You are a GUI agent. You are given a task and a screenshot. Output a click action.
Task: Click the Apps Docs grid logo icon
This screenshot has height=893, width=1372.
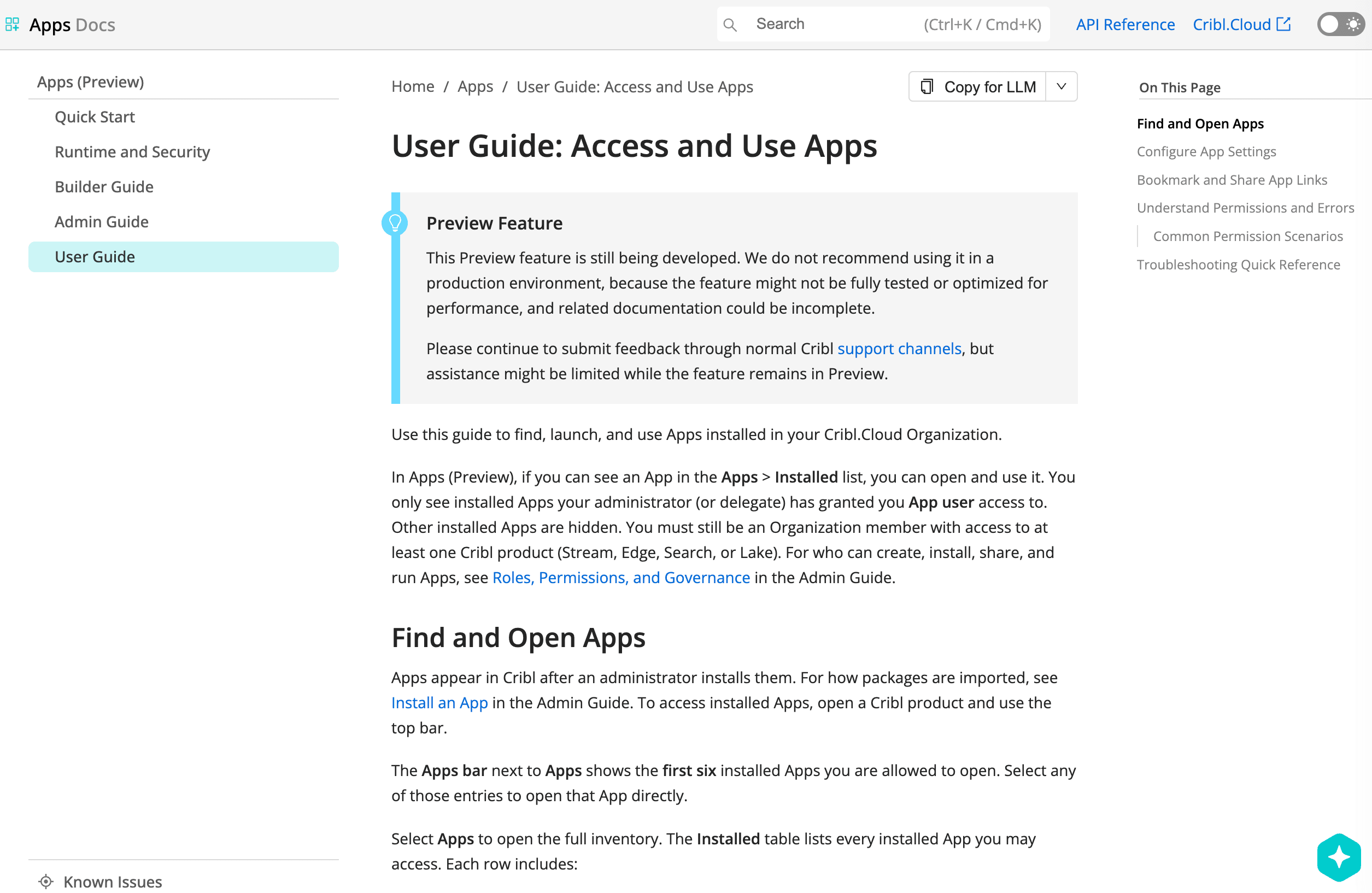(x=12, y=24)
